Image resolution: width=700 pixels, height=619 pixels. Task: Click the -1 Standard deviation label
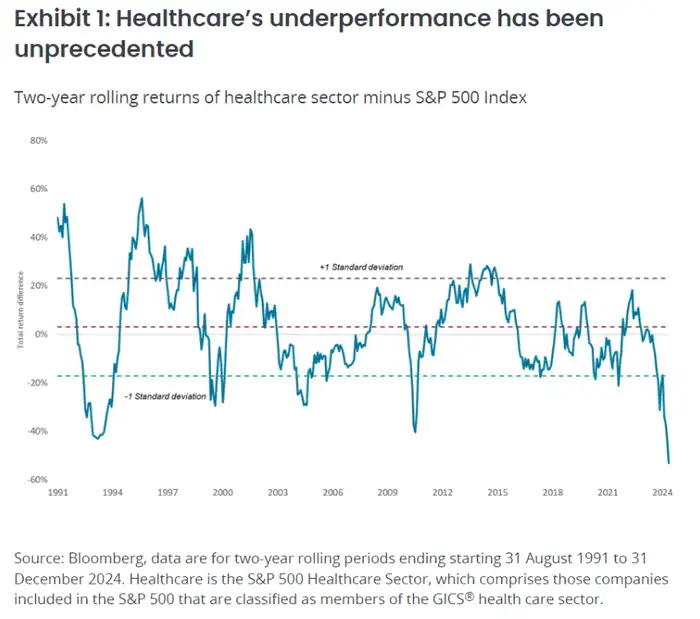tap(165, 396)
